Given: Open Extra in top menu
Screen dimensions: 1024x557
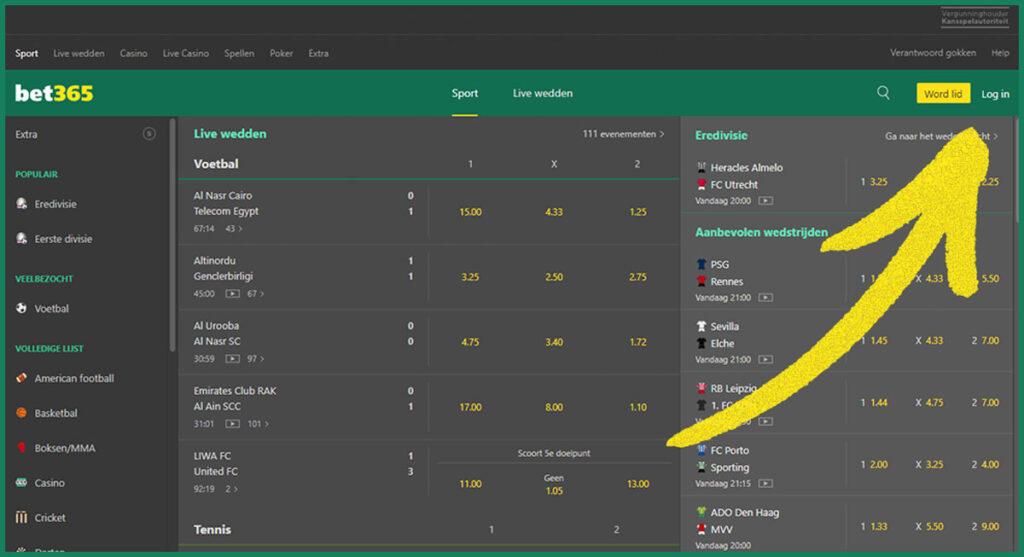Looking at the screenshot, I should (x=319, y=54).
